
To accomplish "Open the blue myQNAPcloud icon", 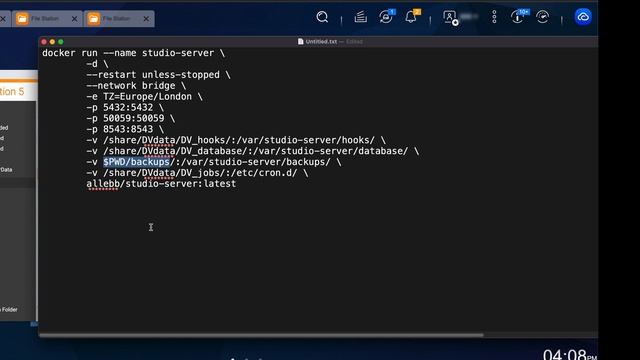I will pos(583,17).
